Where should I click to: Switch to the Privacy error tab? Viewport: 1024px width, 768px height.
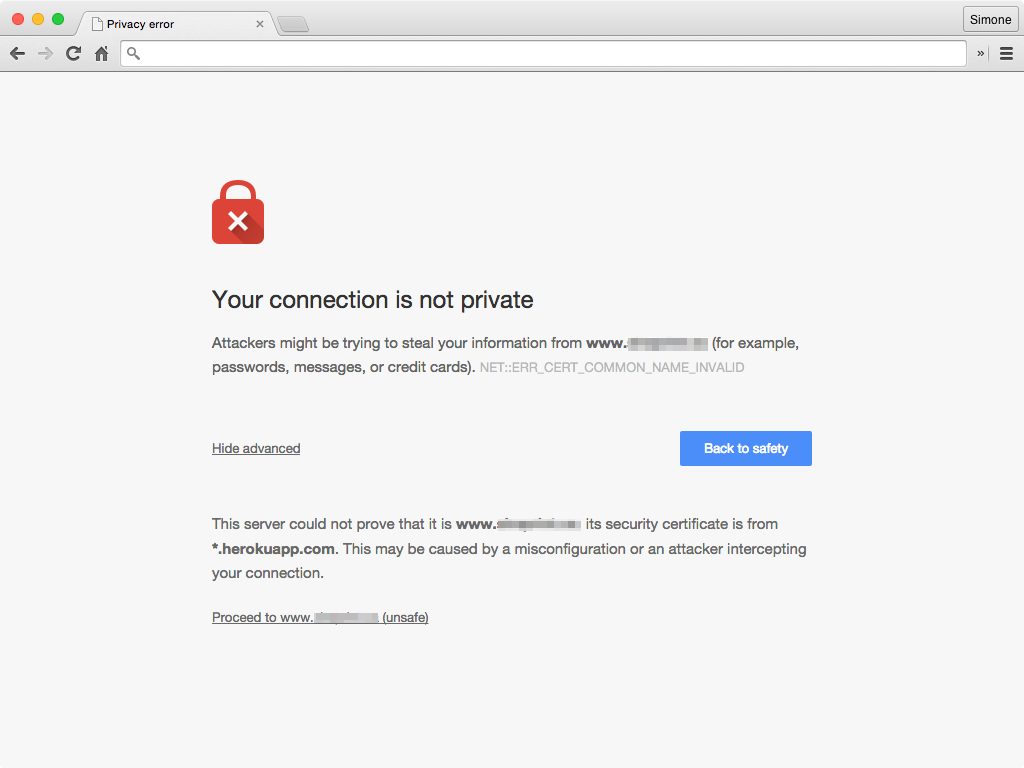(x=150, y=23)
